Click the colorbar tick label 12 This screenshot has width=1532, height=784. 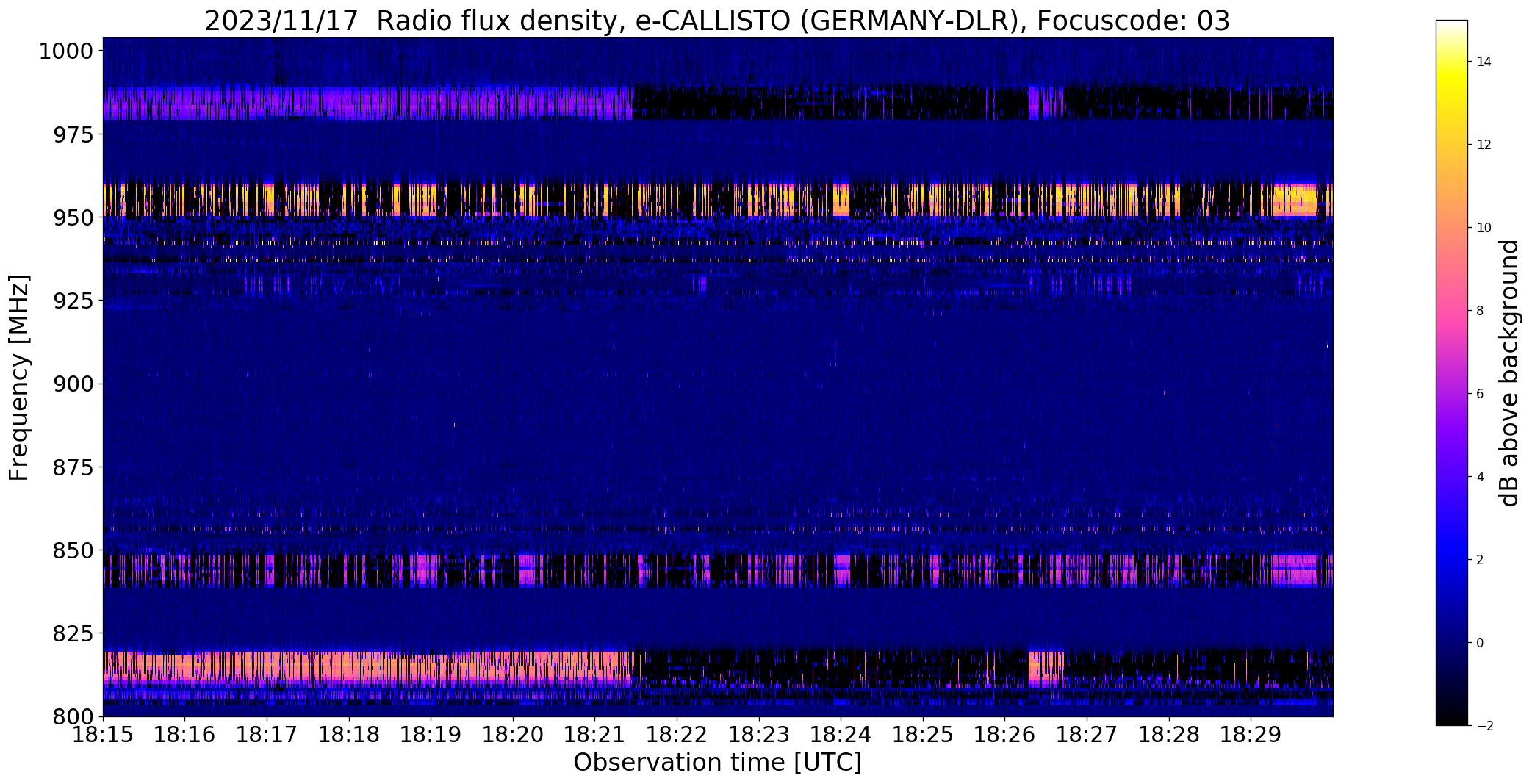[x=1484, y=145]
